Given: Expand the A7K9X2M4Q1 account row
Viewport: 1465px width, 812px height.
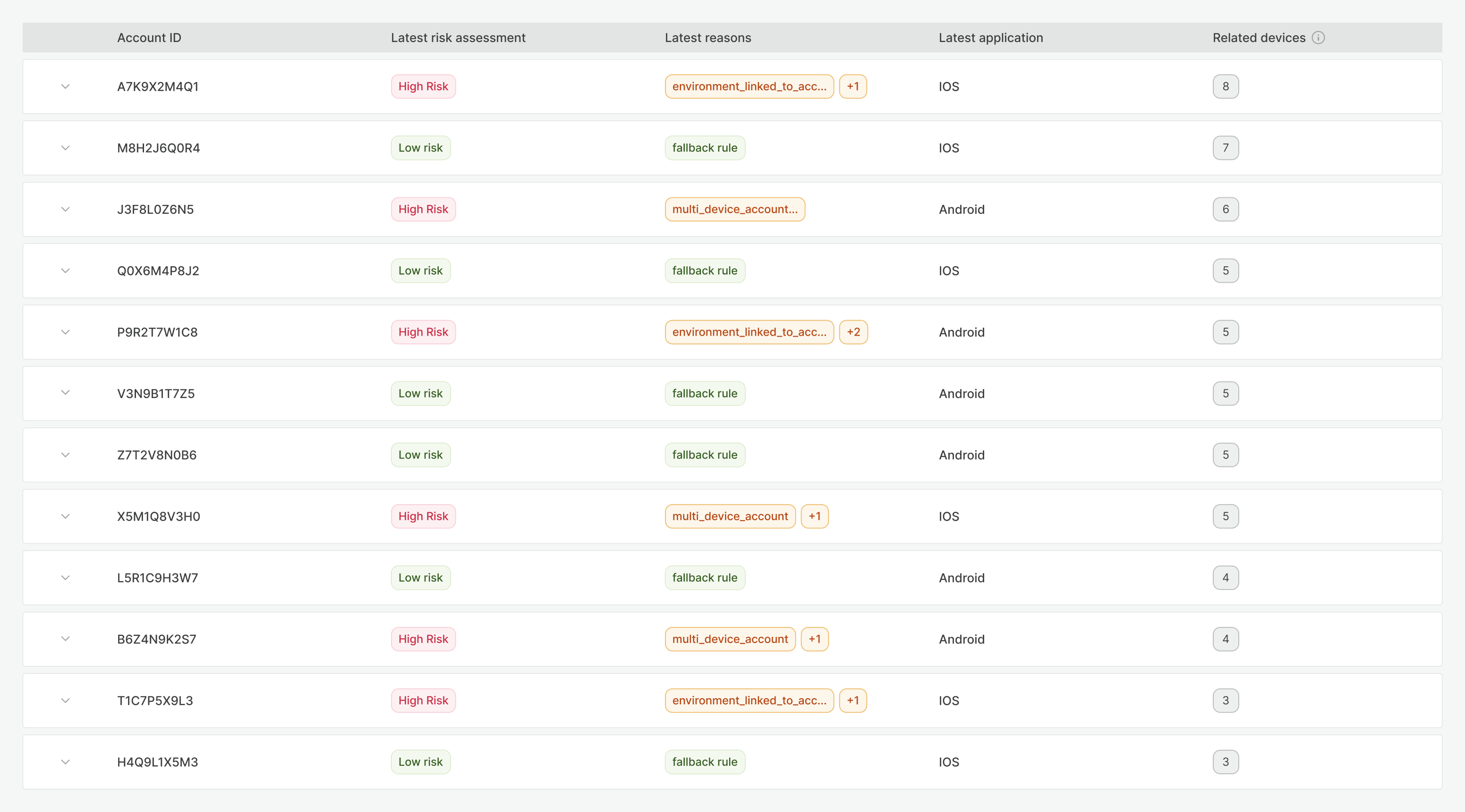Looking at the screenshot, I should (x=65, y=86).
